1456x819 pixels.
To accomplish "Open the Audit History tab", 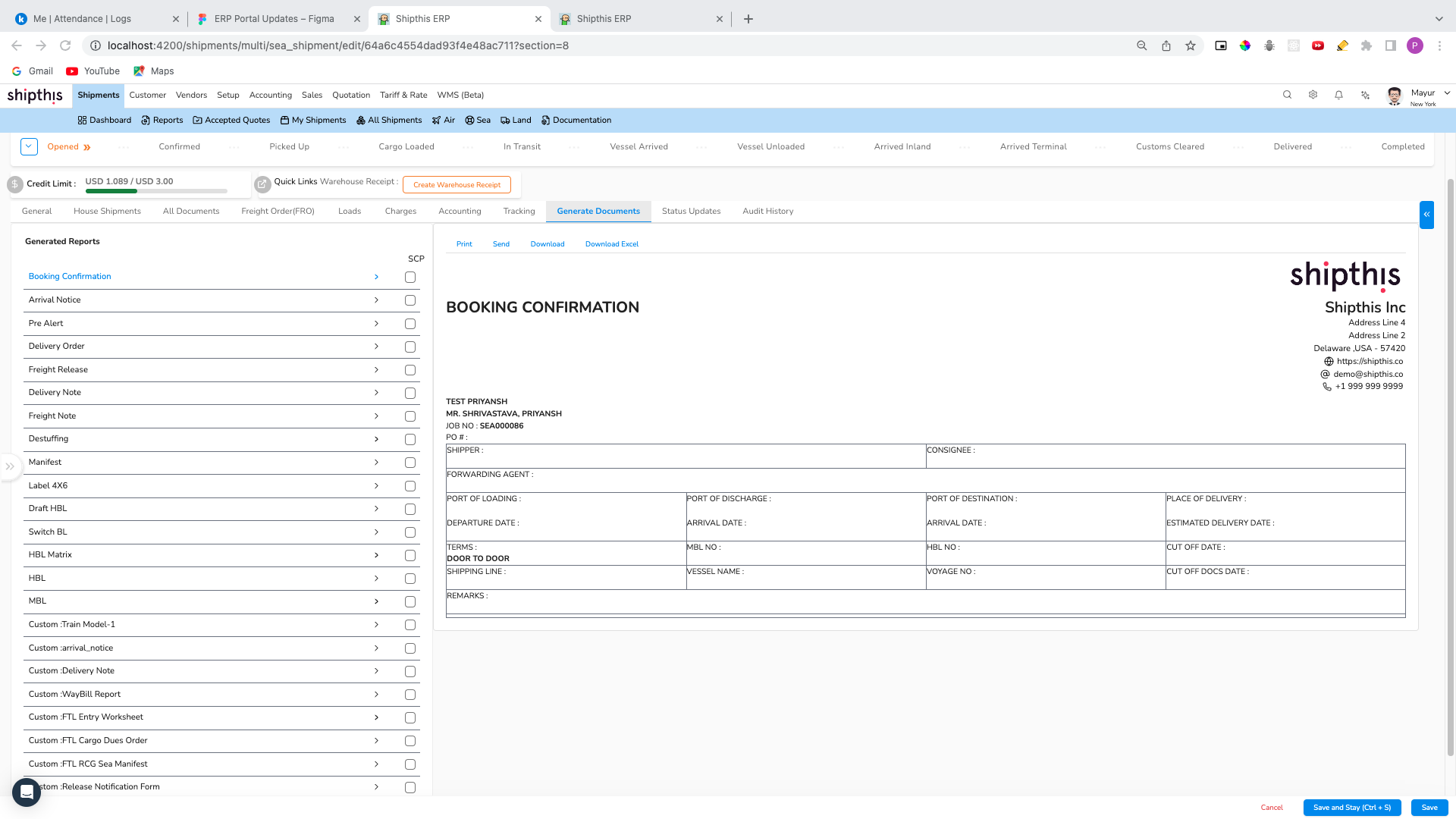I will click(x=767, y=211).
